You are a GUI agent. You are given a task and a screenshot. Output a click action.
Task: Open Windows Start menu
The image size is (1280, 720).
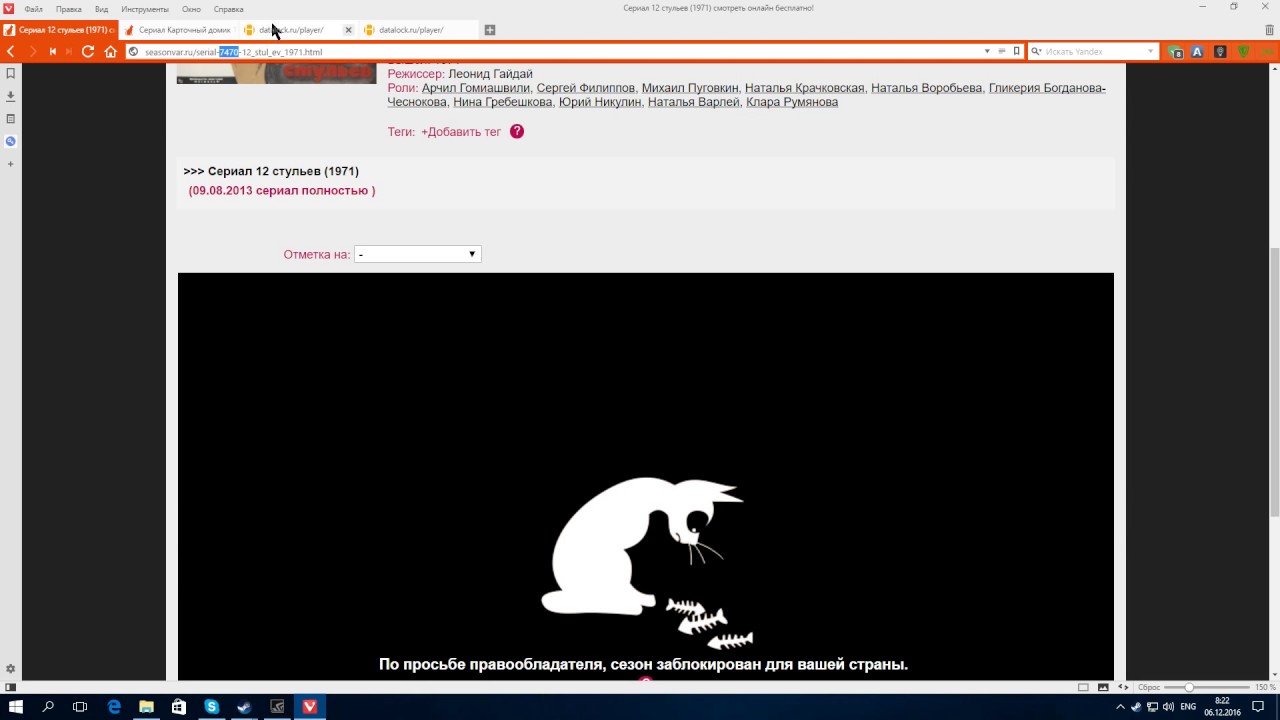[16, 707]
